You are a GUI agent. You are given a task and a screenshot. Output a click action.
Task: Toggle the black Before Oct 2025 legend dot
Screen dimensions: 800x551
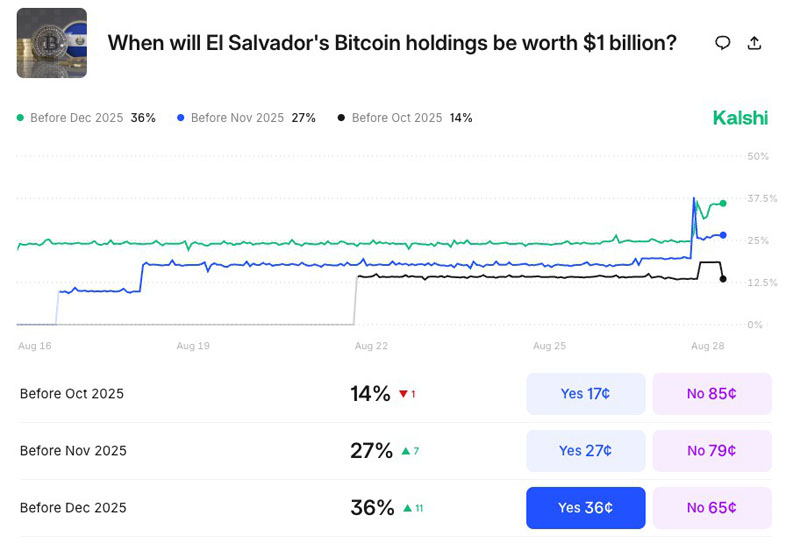point(341,118)
